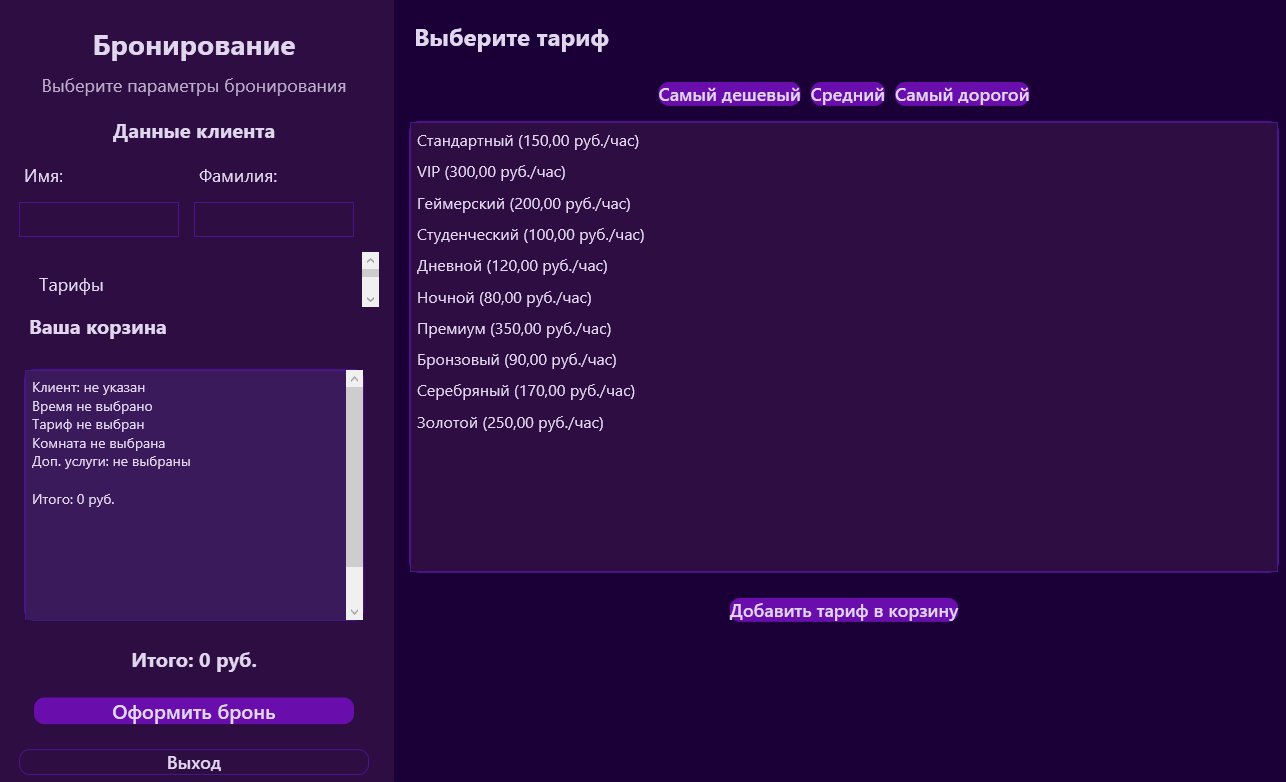Viewport: 1286px width, 782px height.
Task: Choose the 'Ночной' 80 rubles tariff
Action: [503, 297]
